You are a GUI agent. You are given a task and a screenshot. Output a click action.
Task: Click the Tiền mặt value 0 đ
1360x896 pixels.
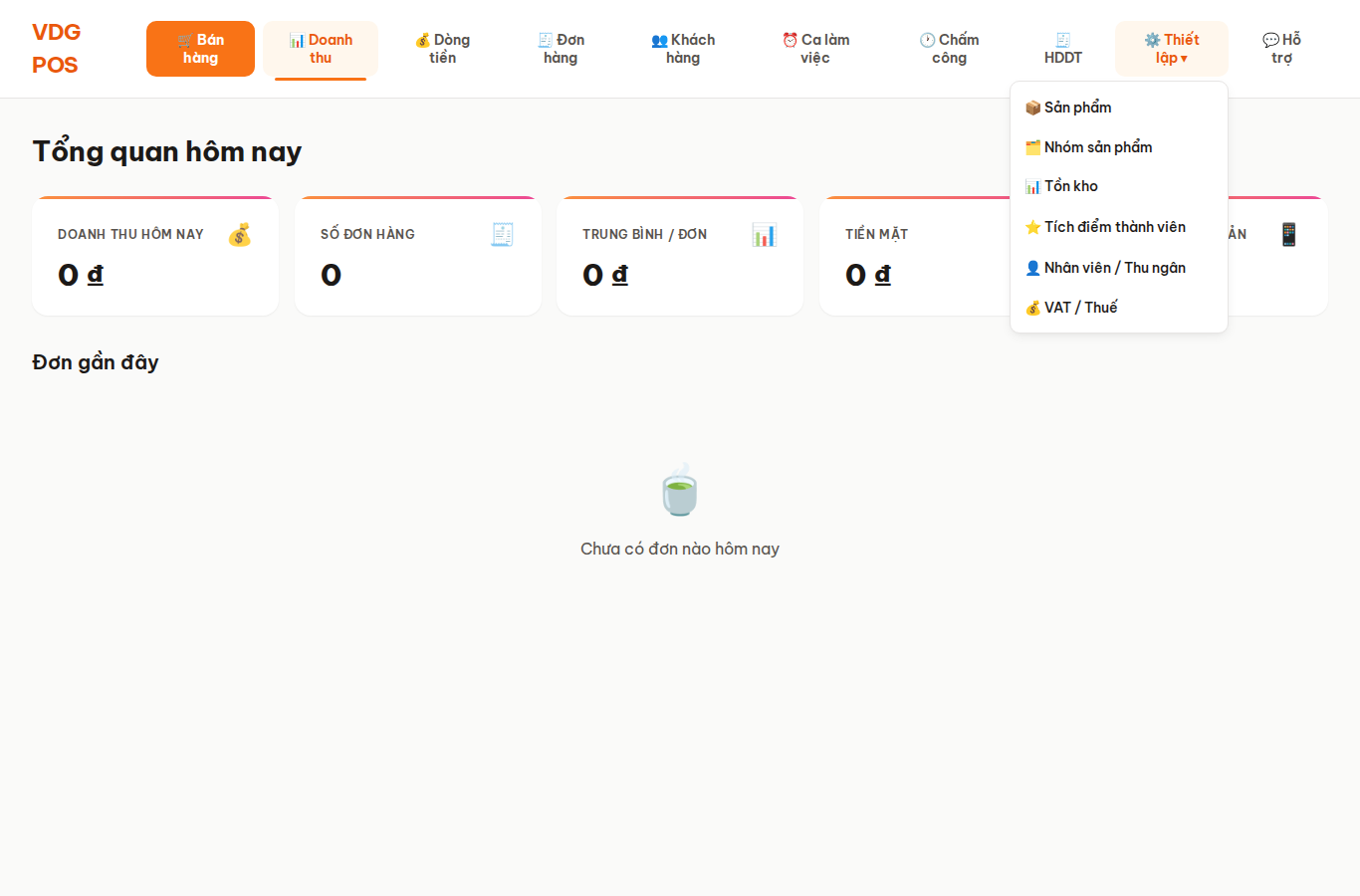(x=868, y=275)
